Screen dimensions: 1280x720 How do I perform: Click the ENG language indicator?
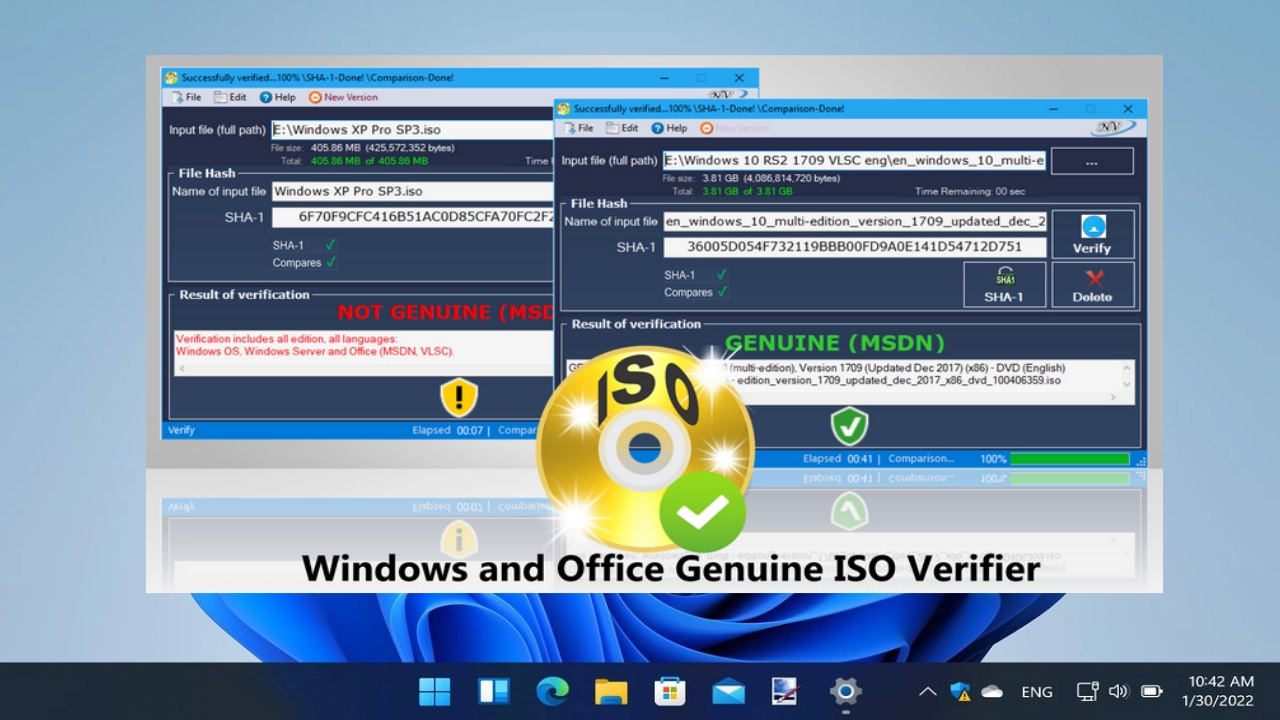(x=1037, y=691)
